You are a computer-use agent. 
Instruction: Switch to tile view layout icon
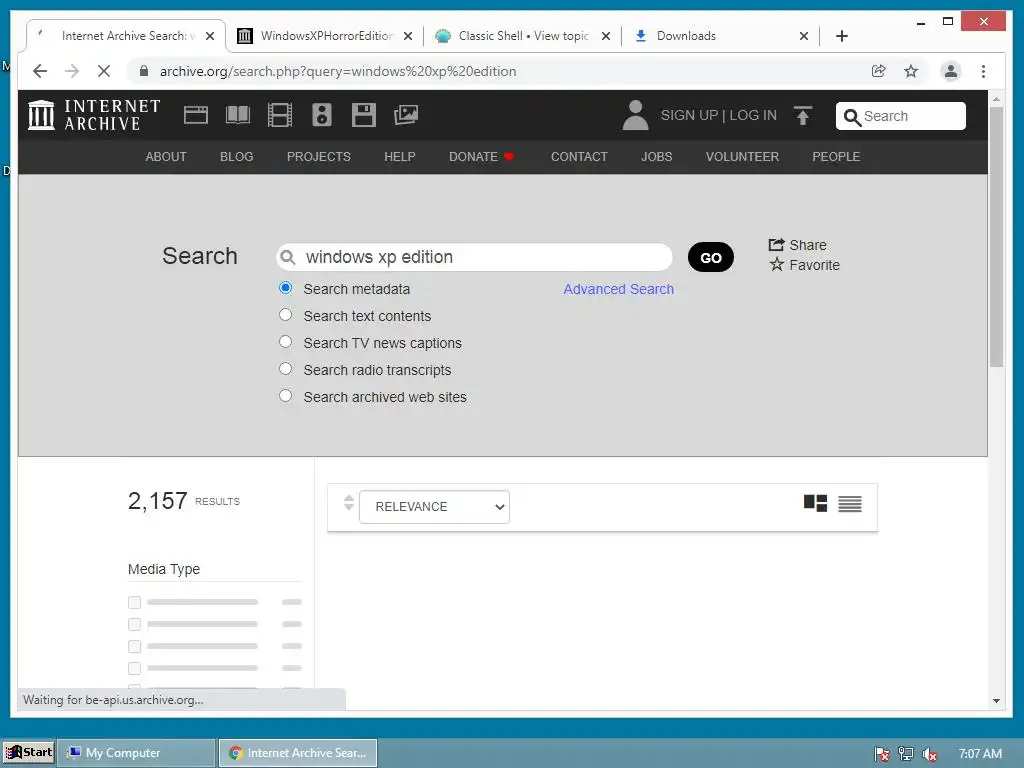pos(815,504)
